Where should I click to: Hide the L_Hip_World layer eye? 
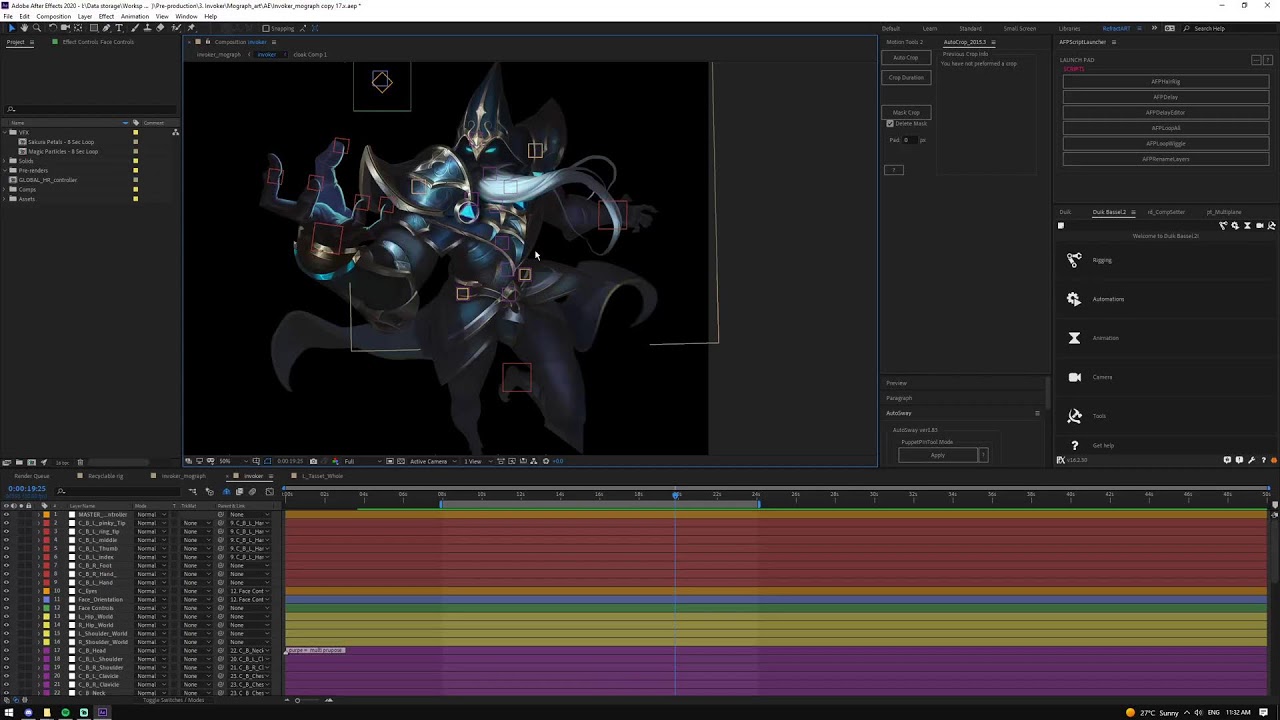pyautogui.click(x=6, y=616)
